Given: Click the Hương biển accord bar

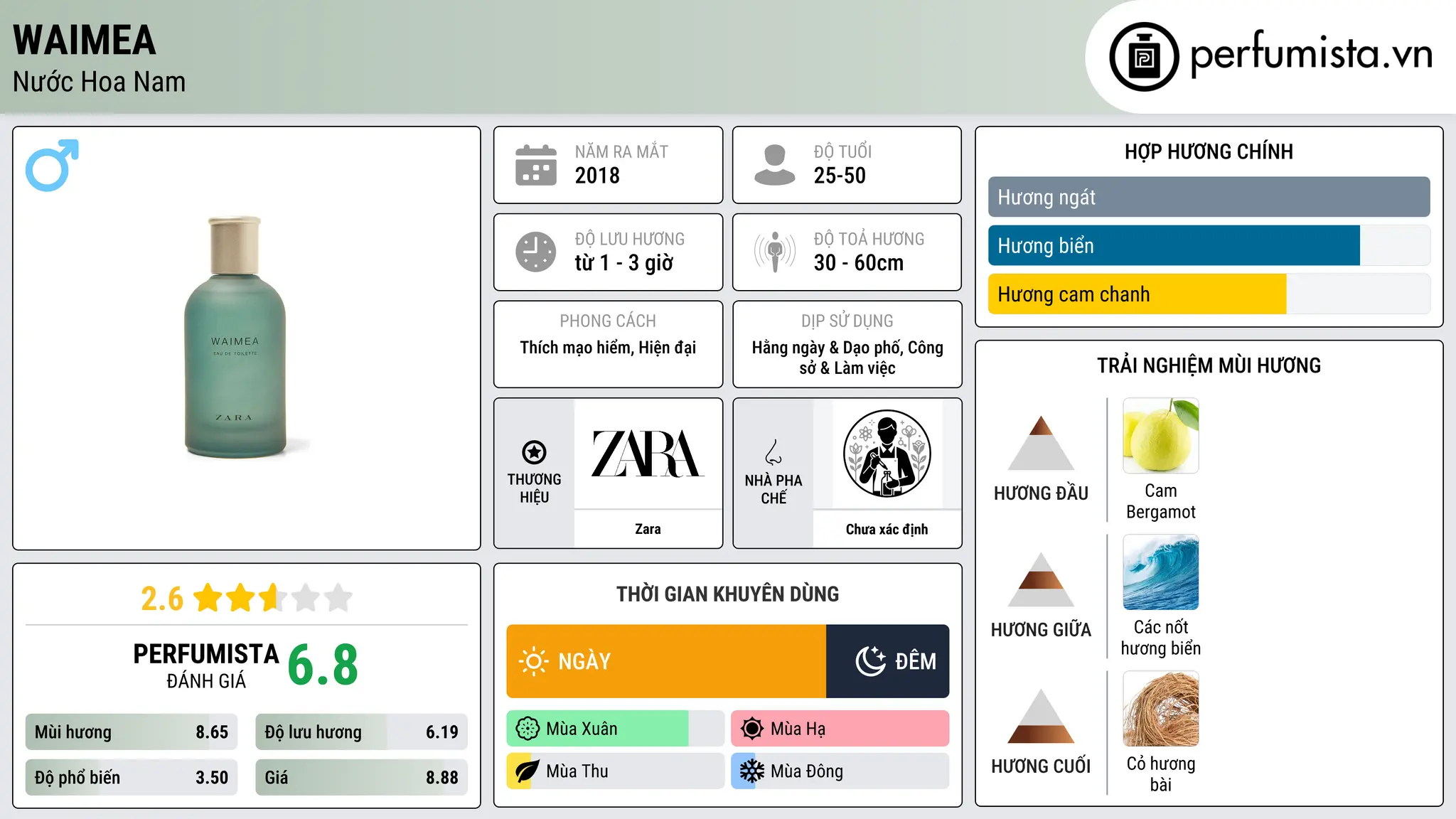Looking at the screenshot, I should point(1209,245).
